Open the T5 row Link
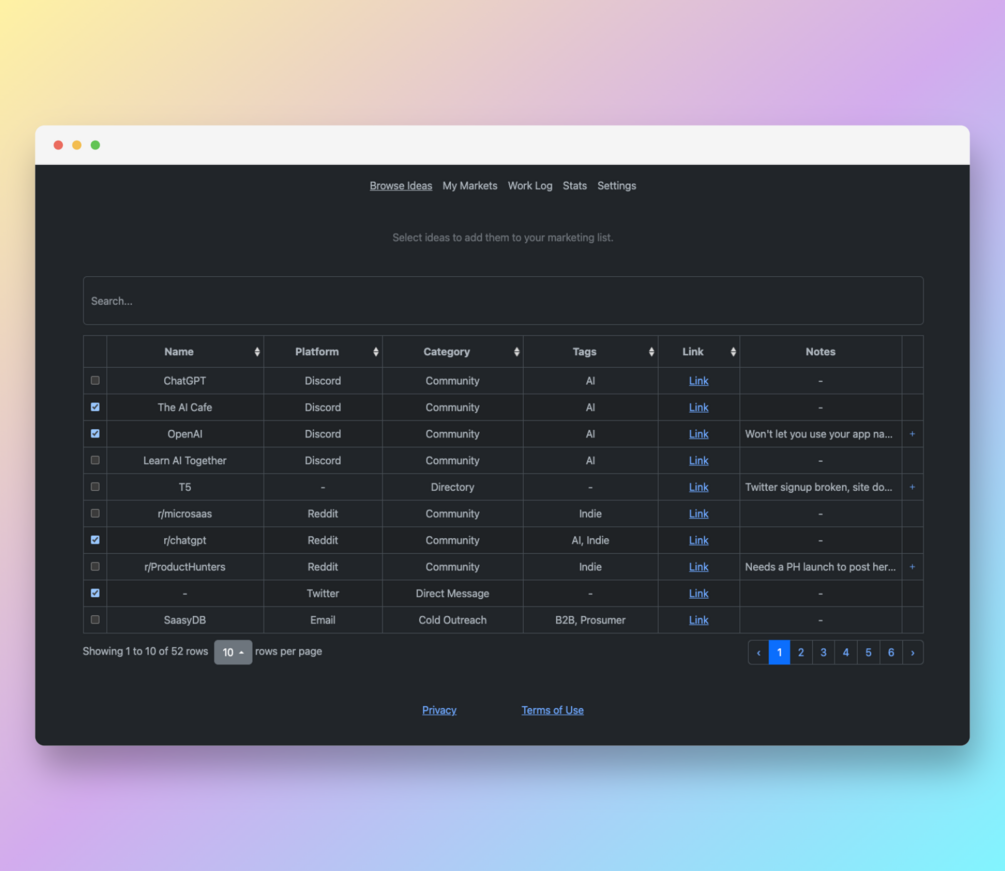 [699, 487]
